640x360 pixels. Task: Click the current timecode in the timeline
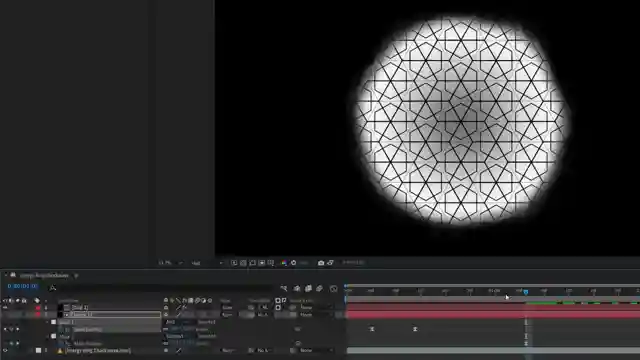click(x=22, y=286)
